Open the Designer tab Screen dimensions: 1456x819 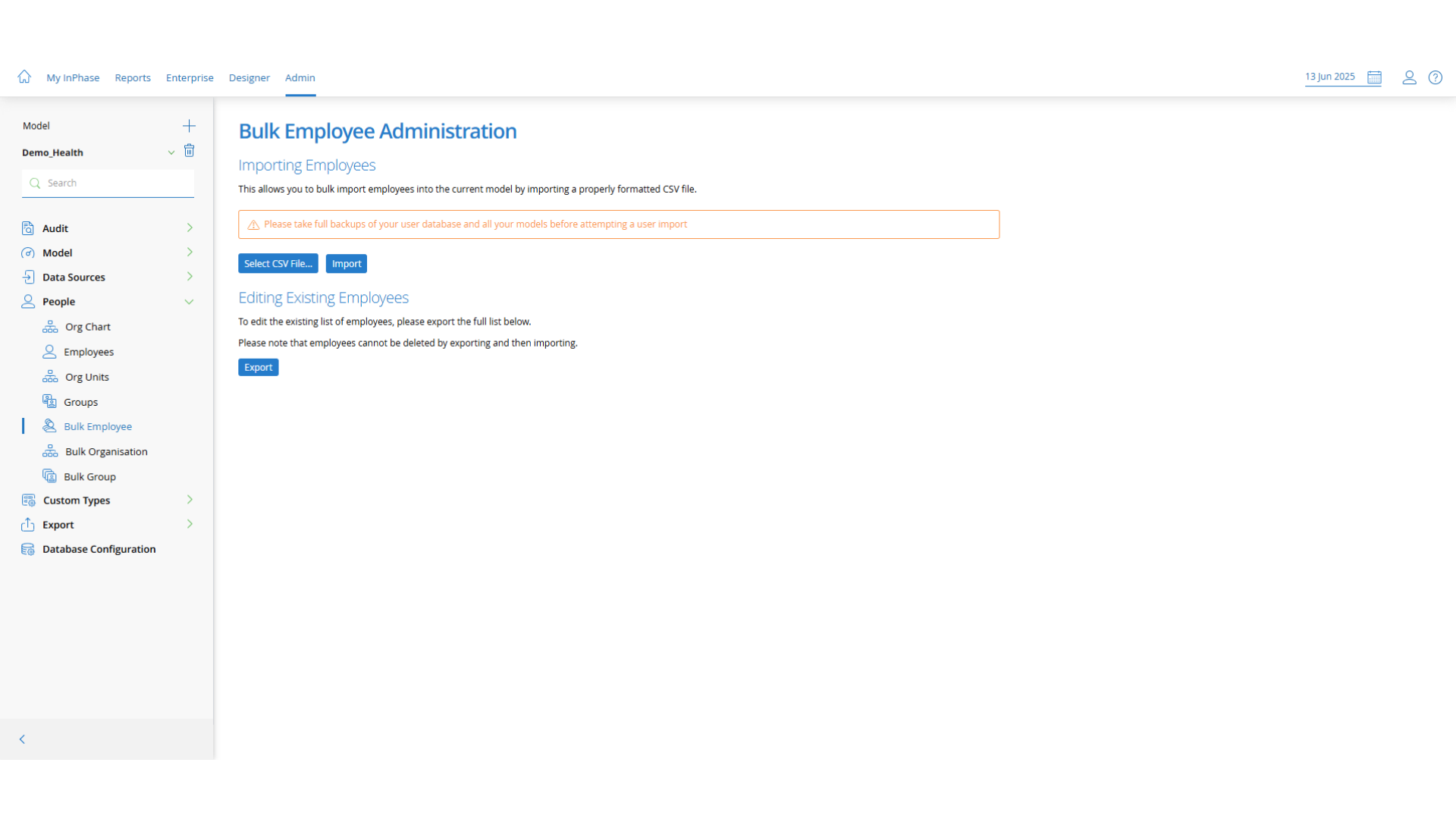(x=249, y=77)
